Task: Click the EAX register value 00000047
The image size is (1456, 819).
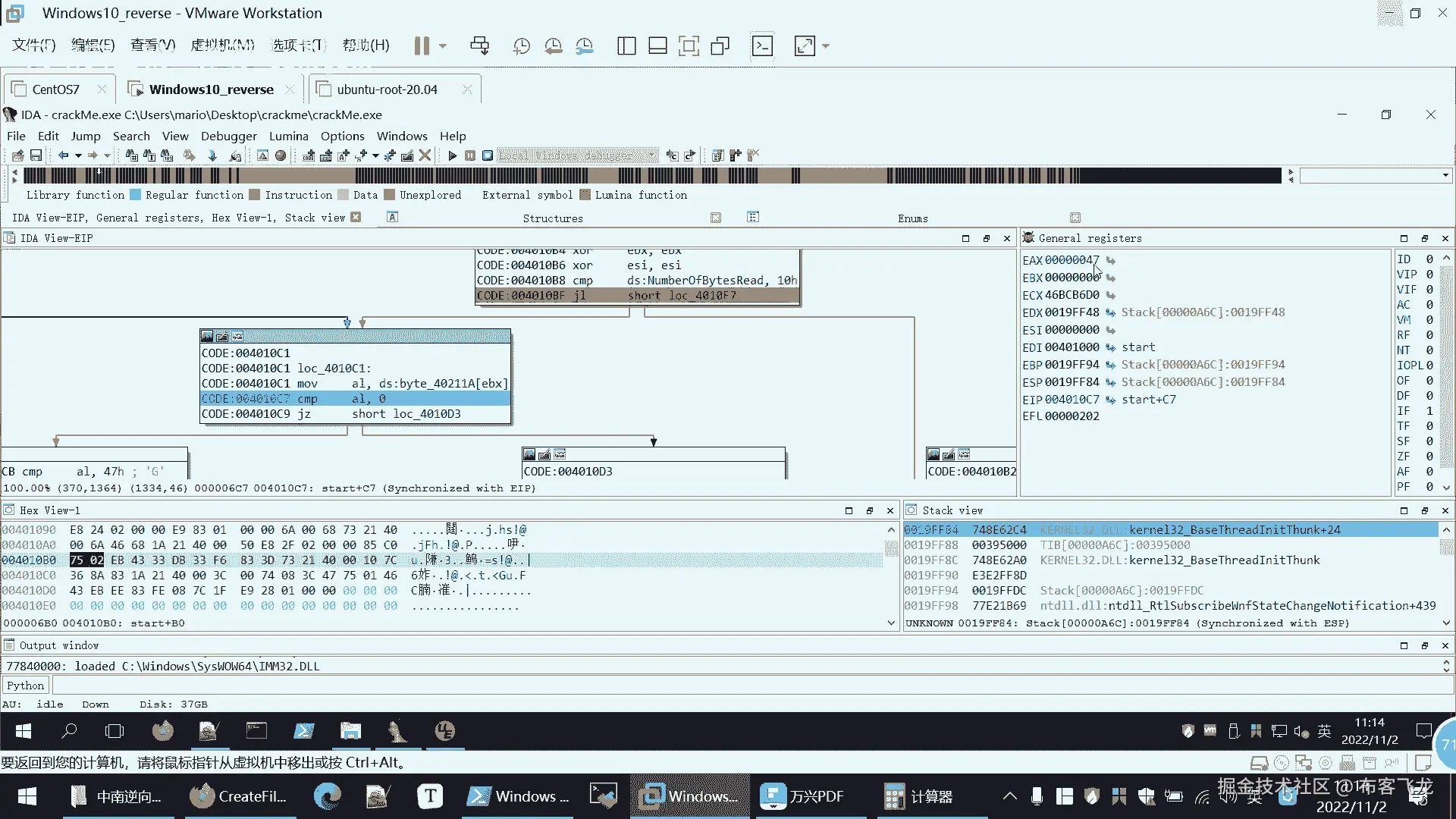Action: 1072,260
